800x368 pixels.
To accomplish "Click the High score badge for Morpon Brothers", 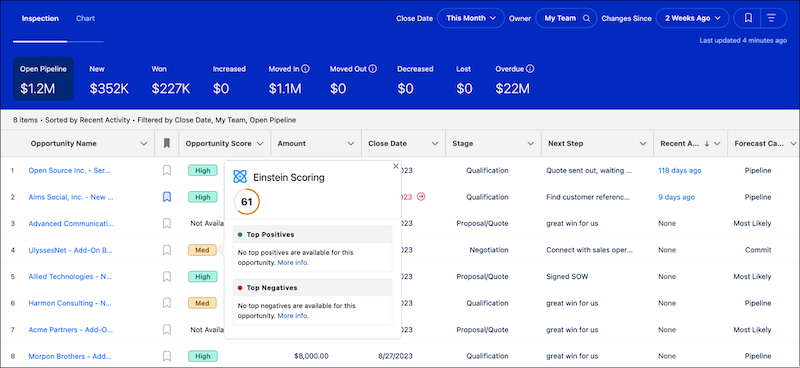I will click(203, 356).
